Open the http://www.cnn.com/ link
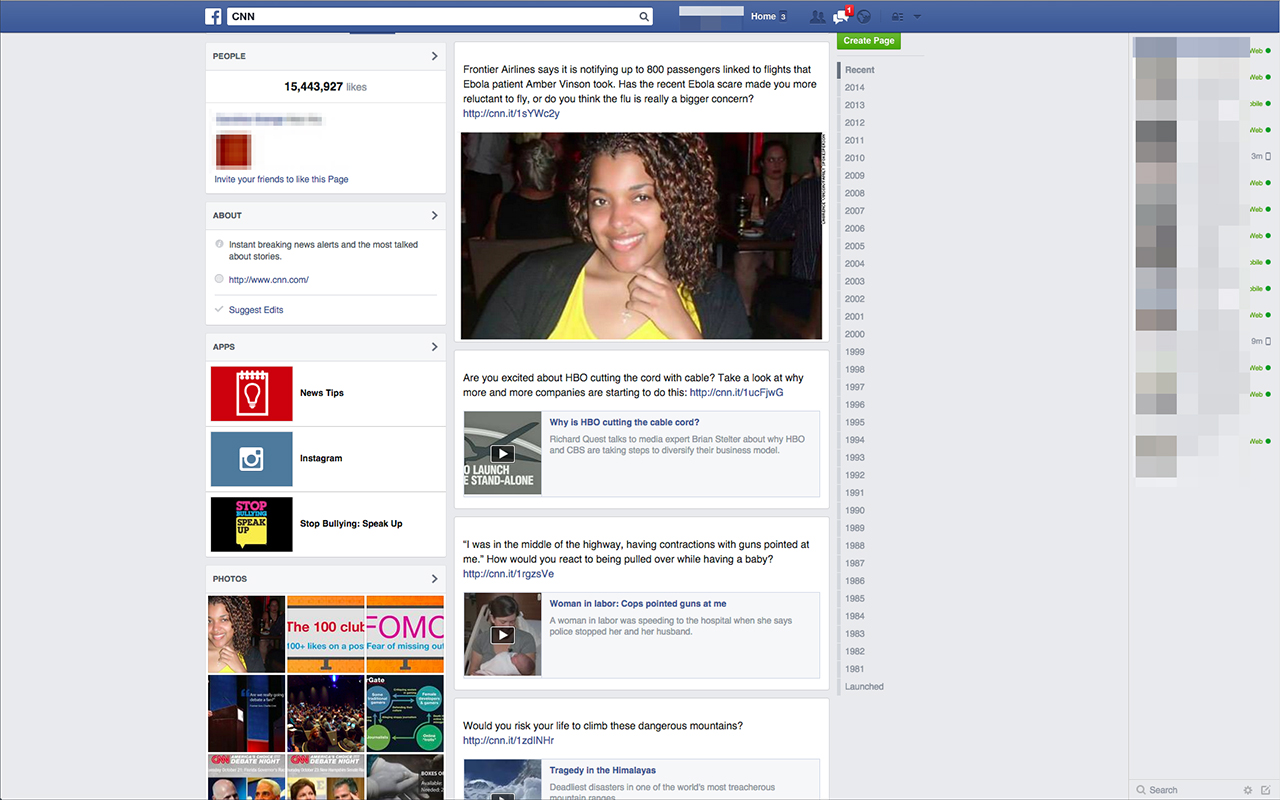Viewport: 1280px width, 800px height. (x=268, y=280)
